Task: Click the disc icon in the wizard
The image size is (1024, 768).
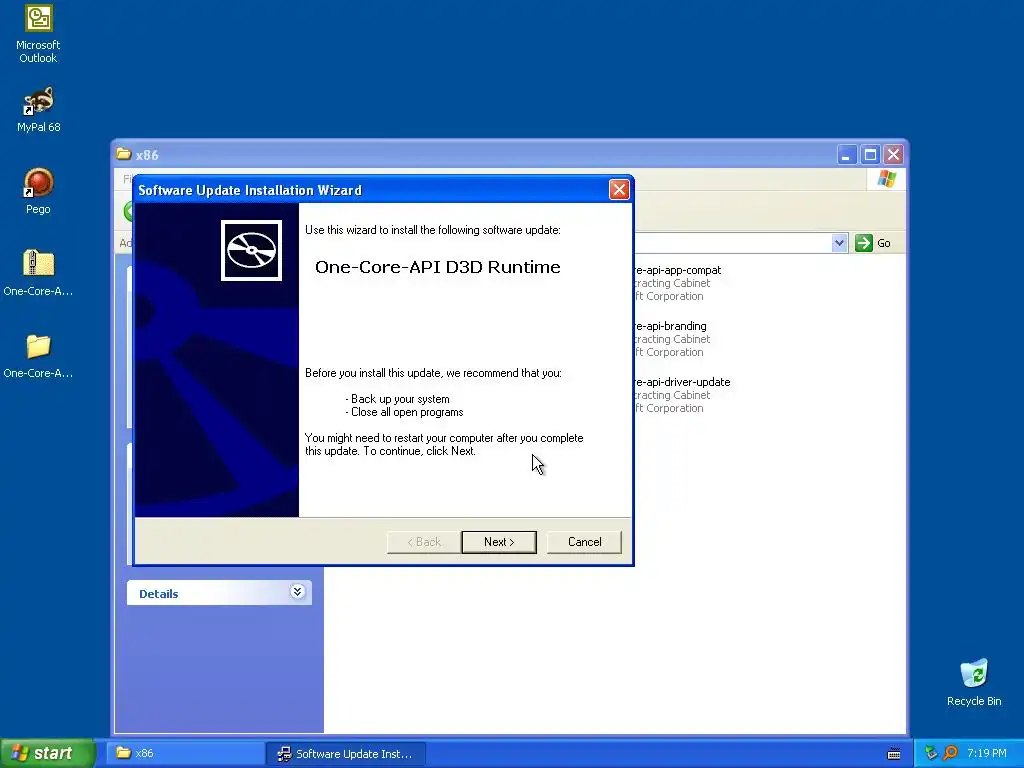Action: click(x=251, y=250)
